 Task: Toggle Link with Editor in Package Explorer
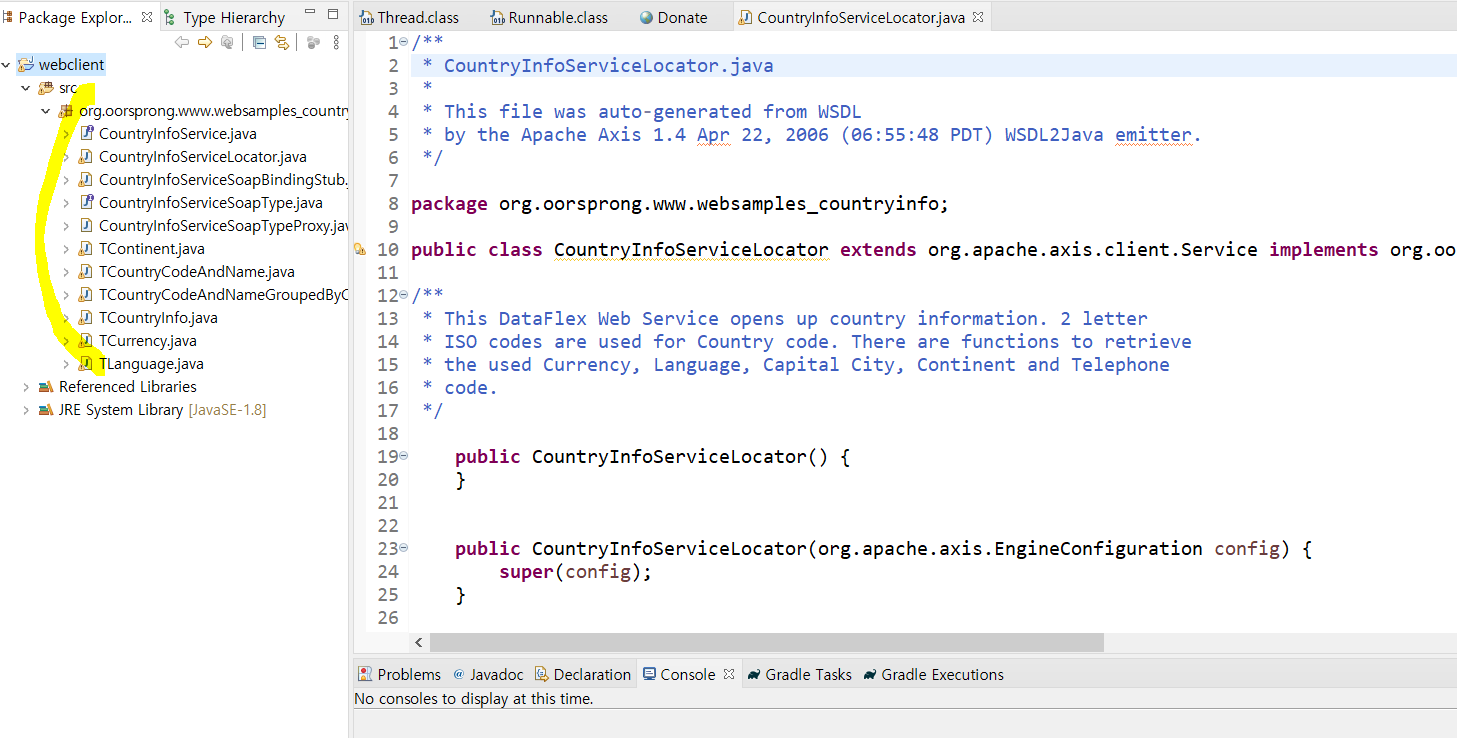click(x=282, y=42)
